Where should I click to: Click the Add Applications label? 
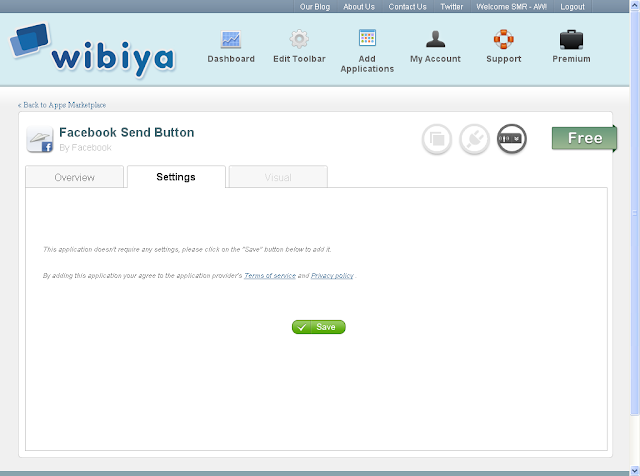pos(367,64)
